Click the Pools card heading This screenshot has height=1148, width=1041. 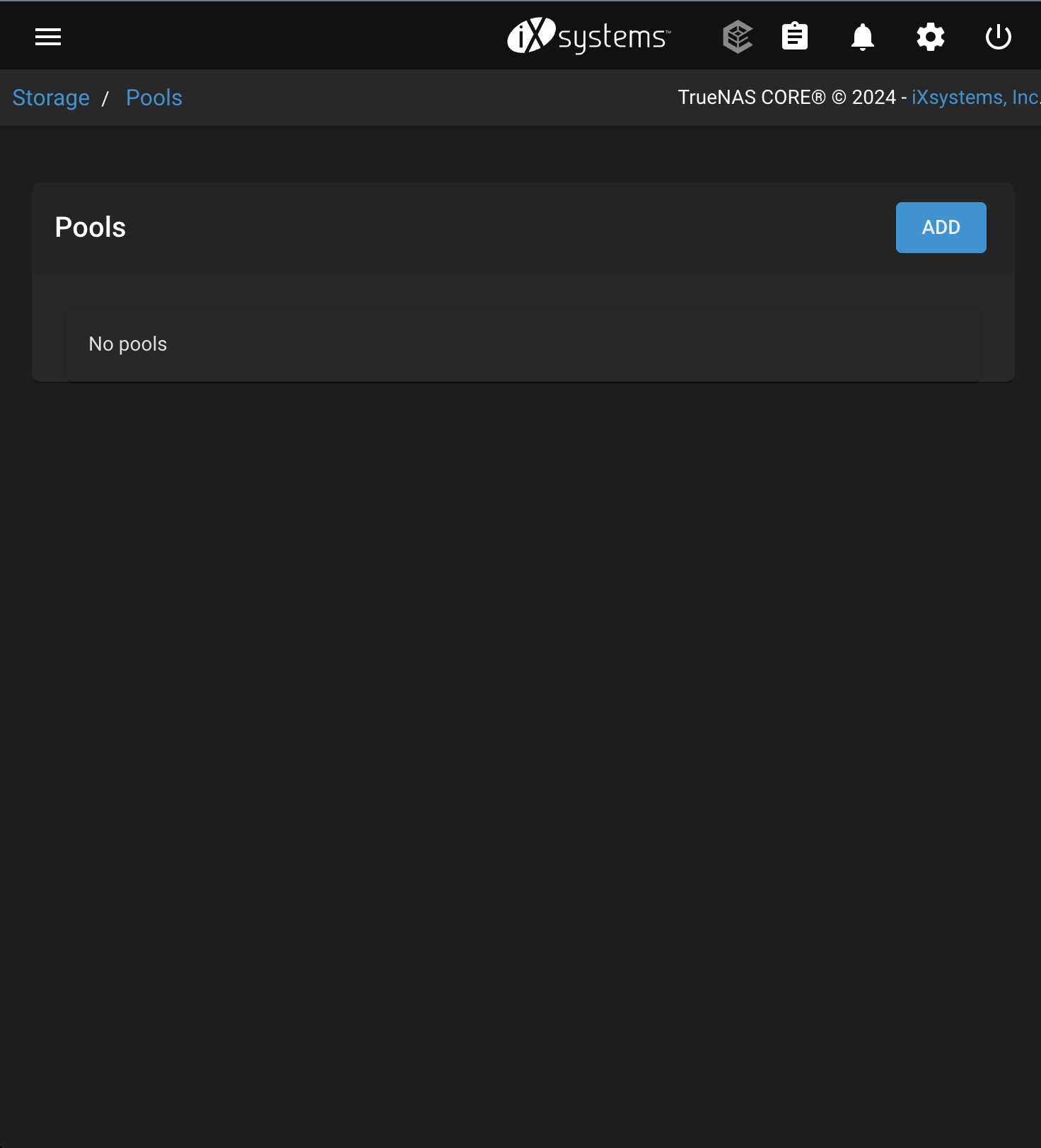91,228
